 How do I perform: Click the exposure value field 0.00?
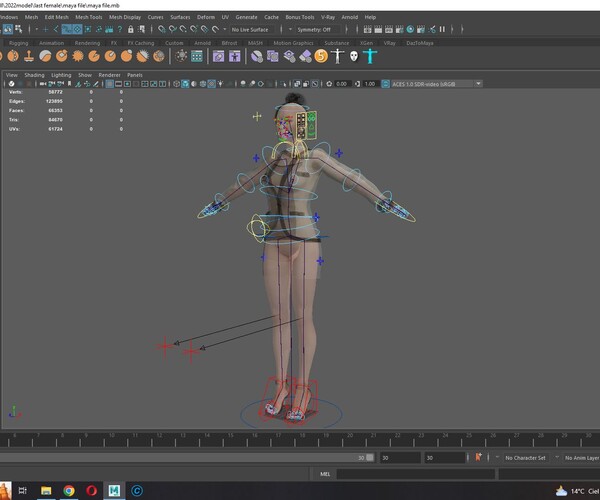click(x=342, y=84)
